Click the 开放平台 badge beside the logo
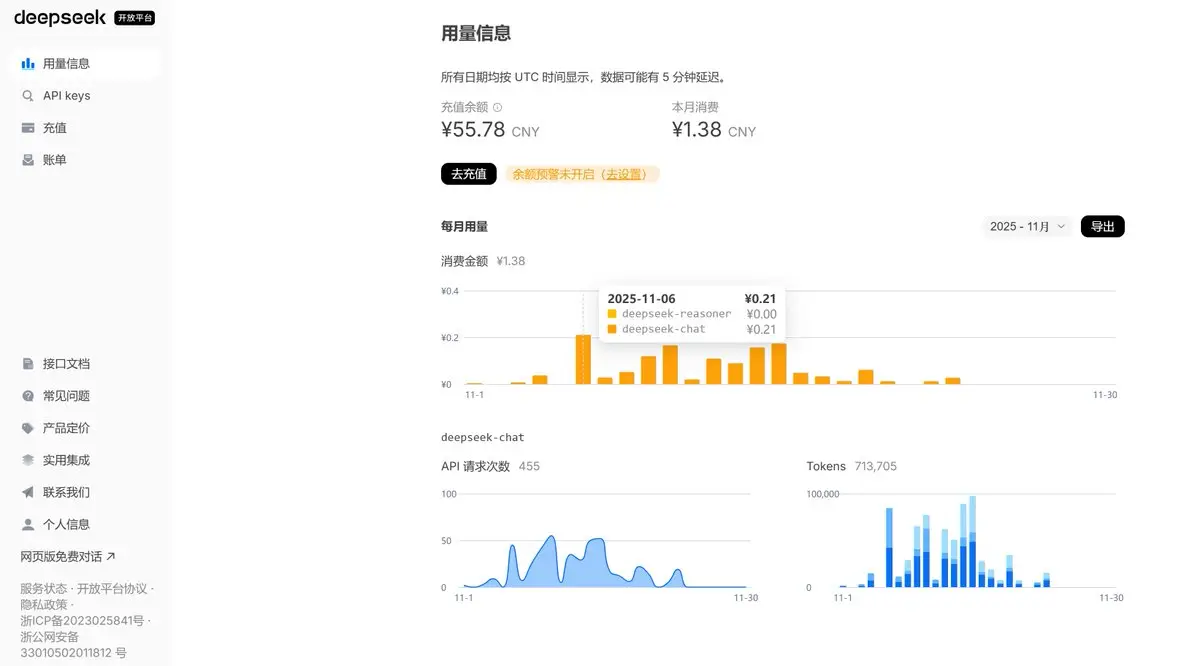Screen dimensions: 1200x666 135,18
